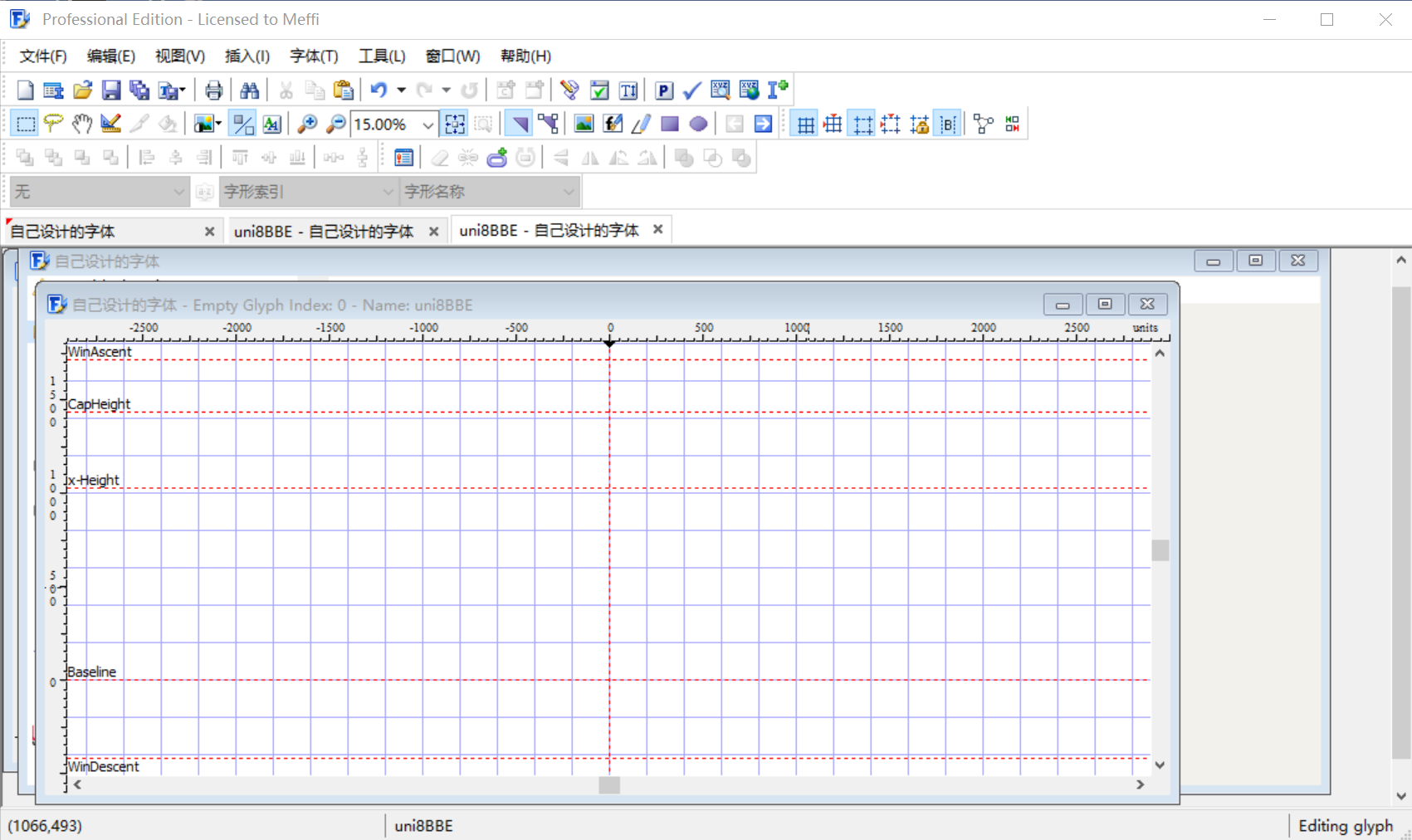Import image into the glyph
The width and height of the screenshot is (1412, 840).
click(584, 124)
